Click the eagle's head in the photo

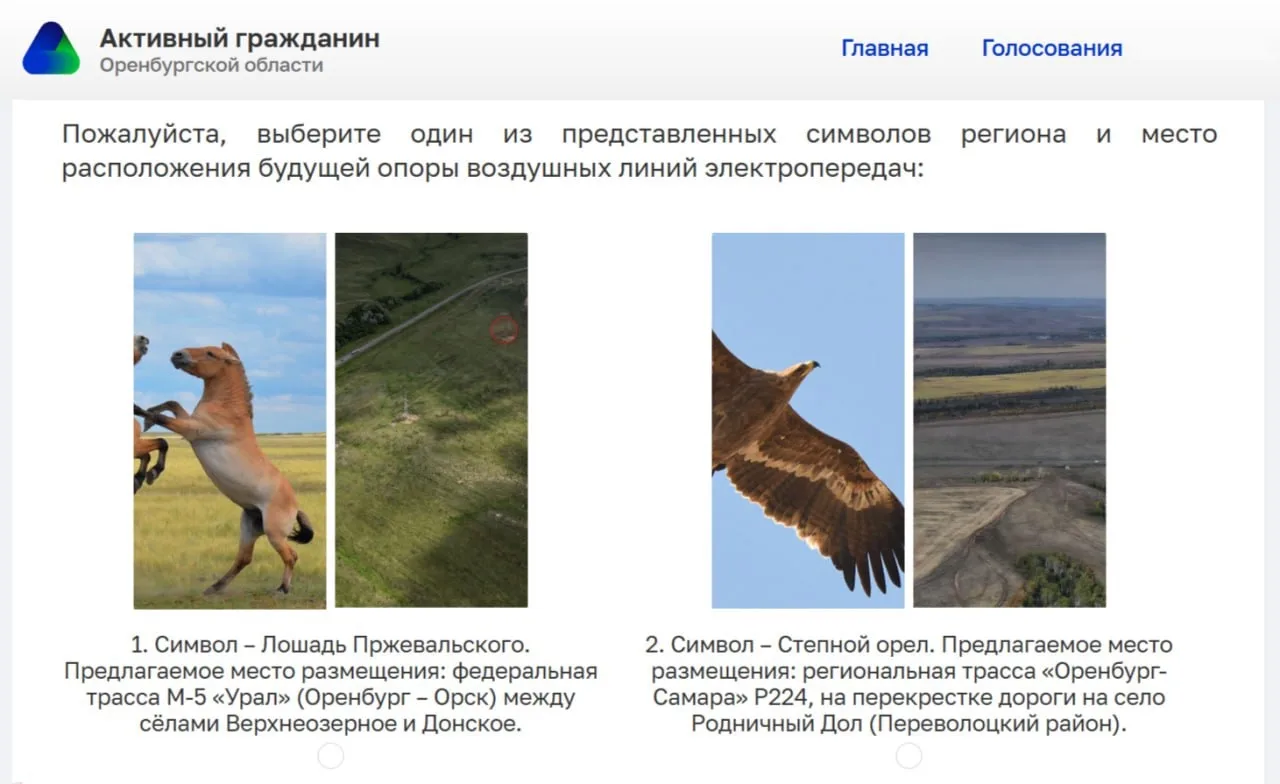click(800, 371)
